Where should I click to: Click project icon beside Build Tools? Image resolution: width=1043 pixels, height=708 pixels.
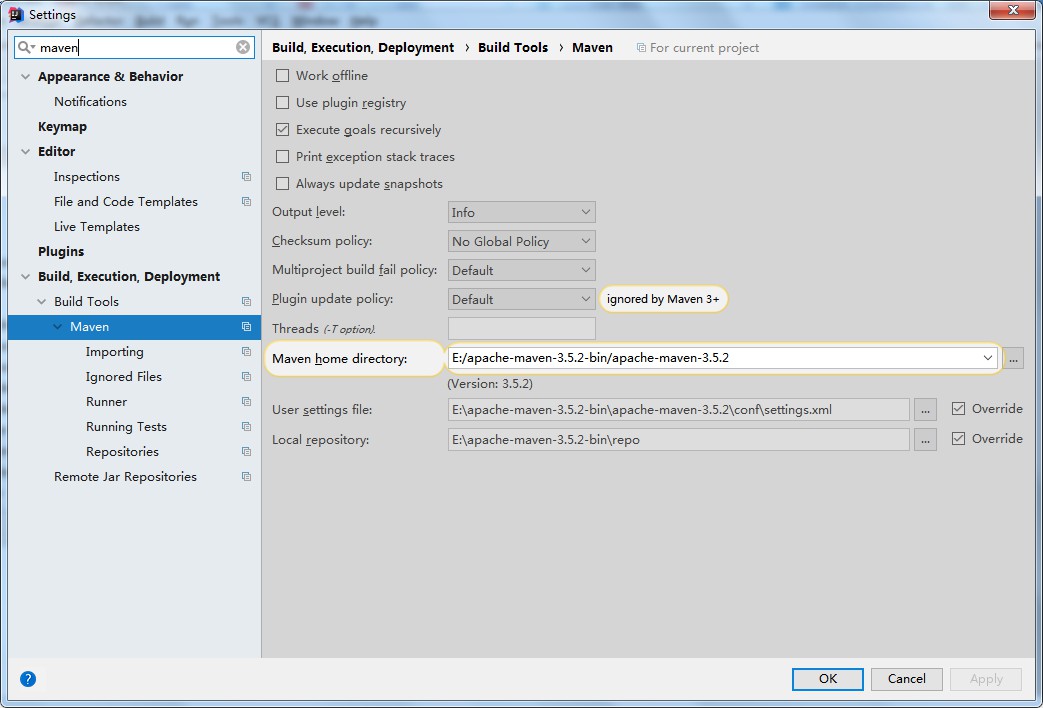tap(246, 301)
